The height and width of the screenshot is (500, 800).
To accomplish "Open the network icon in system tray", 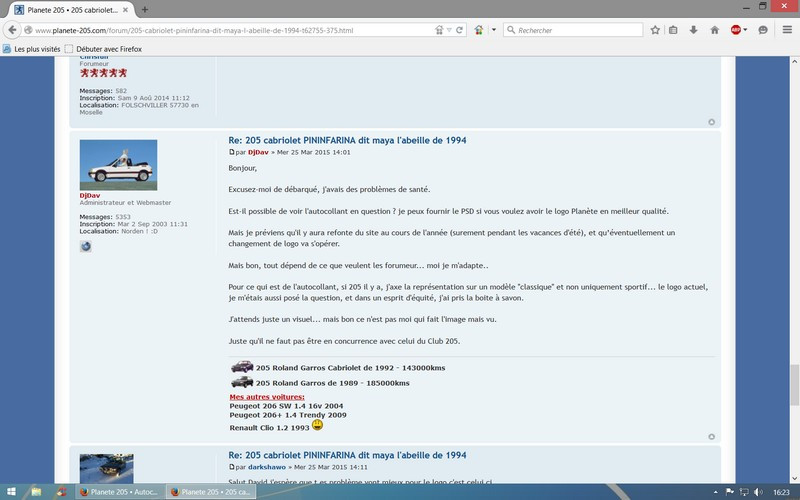I will pyautogui.click(x=744, y=492).
